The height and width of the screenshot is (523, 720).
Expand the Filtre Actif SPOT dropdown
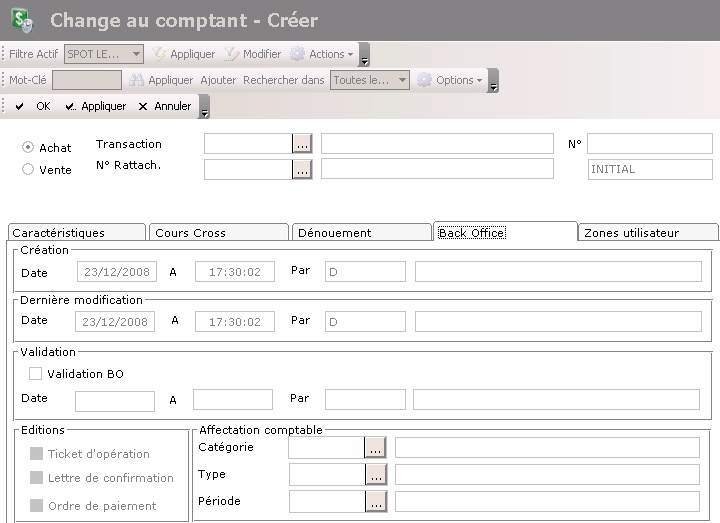[137, 54]
